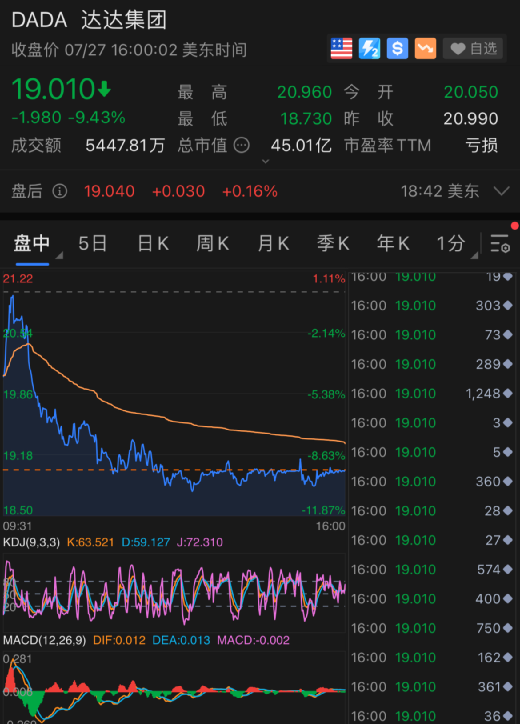Viewport: 520px width, 724px height.
Task: Tap the K:63.521 indicator value
Action: point(91,542)
